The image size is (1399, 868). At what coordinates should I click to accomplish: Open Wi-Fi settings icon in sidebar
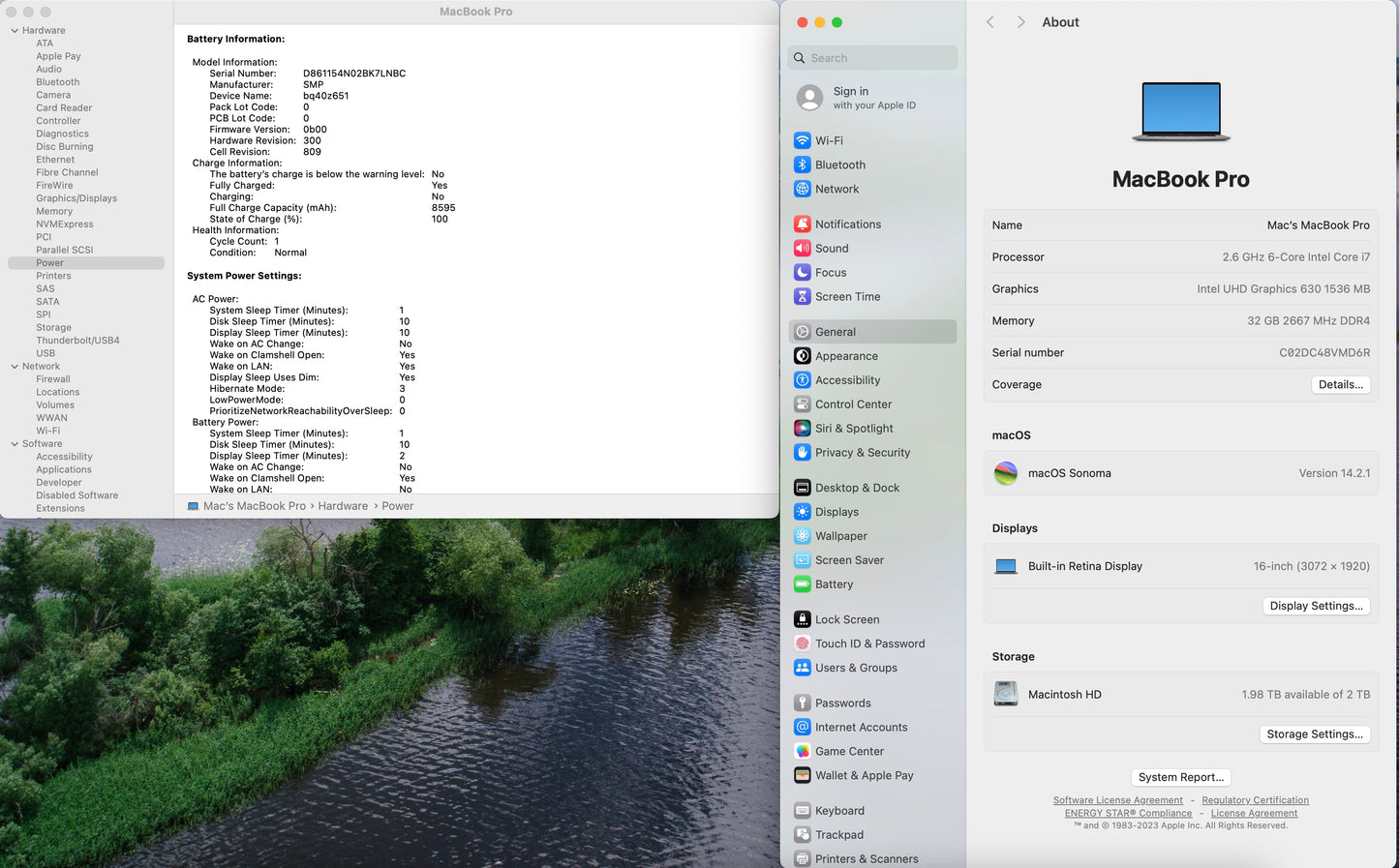(802, 140)
